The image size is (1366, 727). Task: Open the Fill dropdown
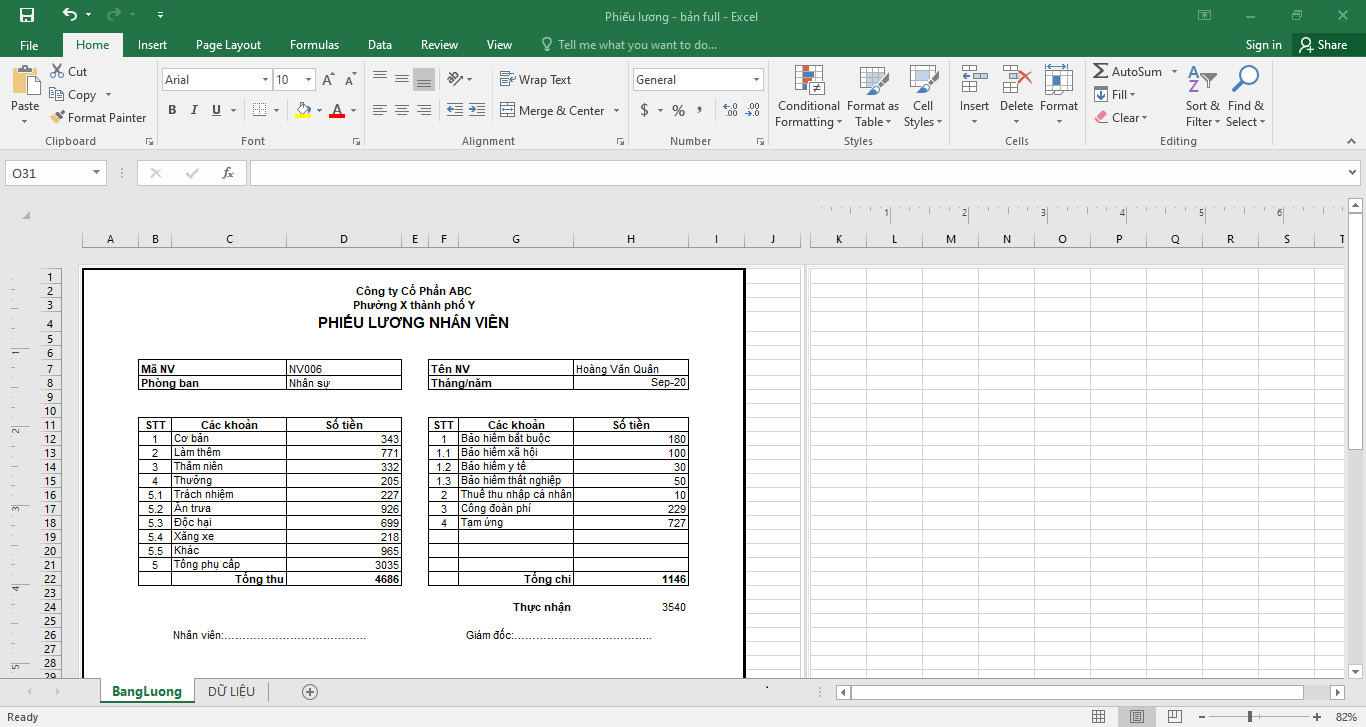pos(1114,95)
